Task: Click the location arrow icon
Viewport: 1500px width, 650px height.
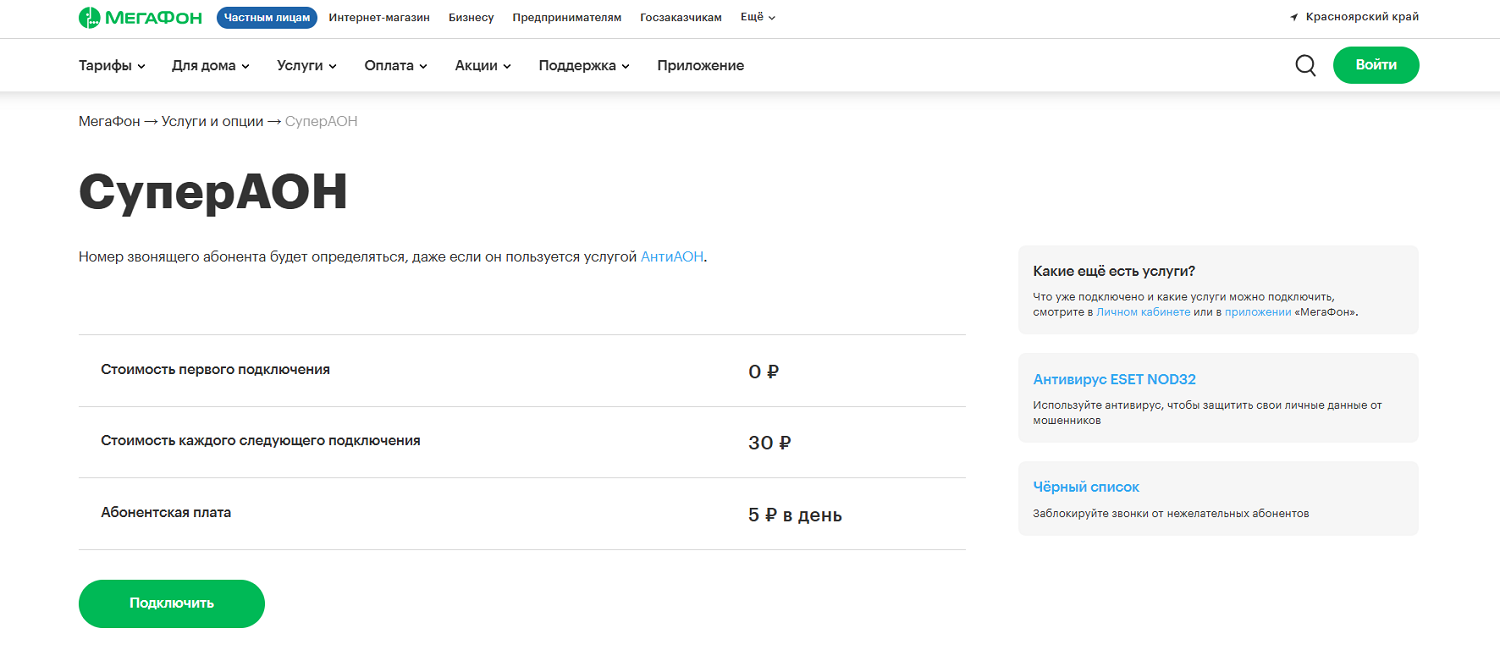Action: 1293,17
